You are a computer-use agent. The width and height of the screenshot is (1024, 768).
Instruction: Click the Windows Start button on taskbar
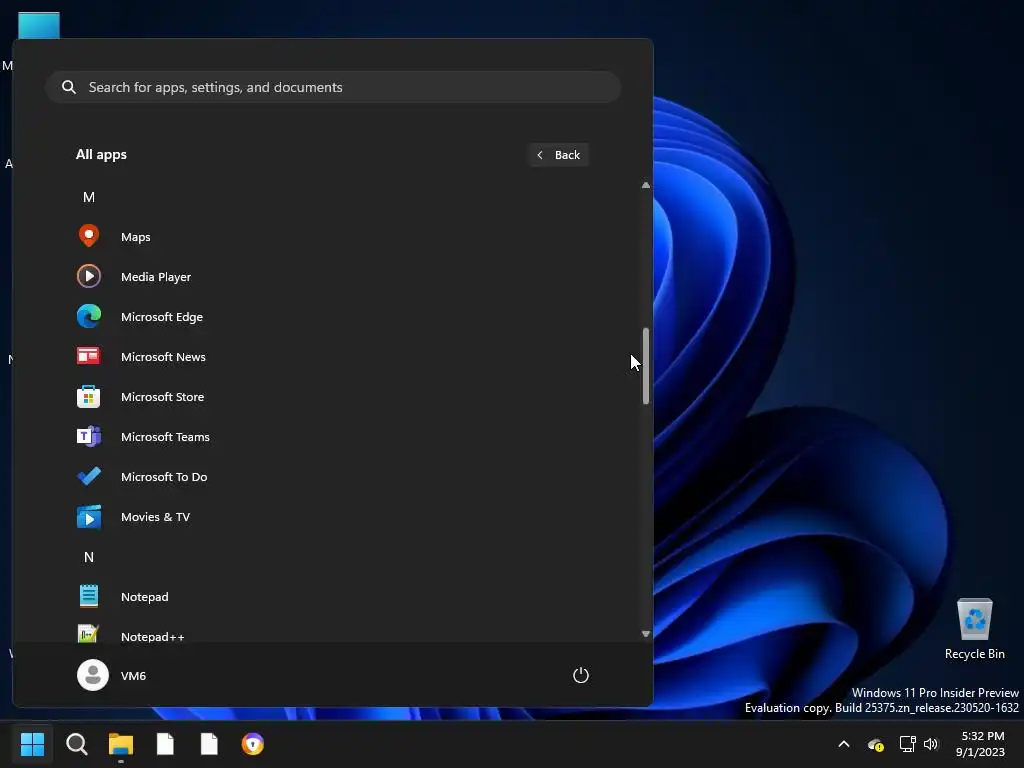[32, 744]
